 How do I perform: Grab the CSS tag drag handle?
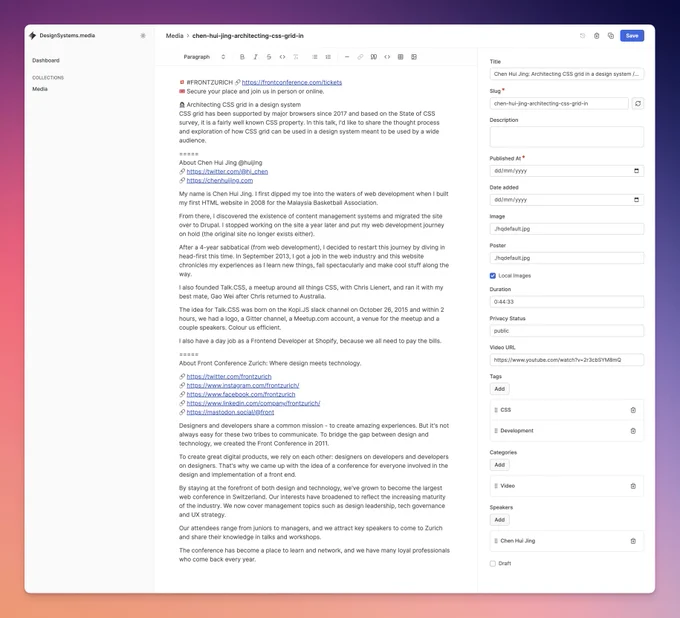(496, 410)
